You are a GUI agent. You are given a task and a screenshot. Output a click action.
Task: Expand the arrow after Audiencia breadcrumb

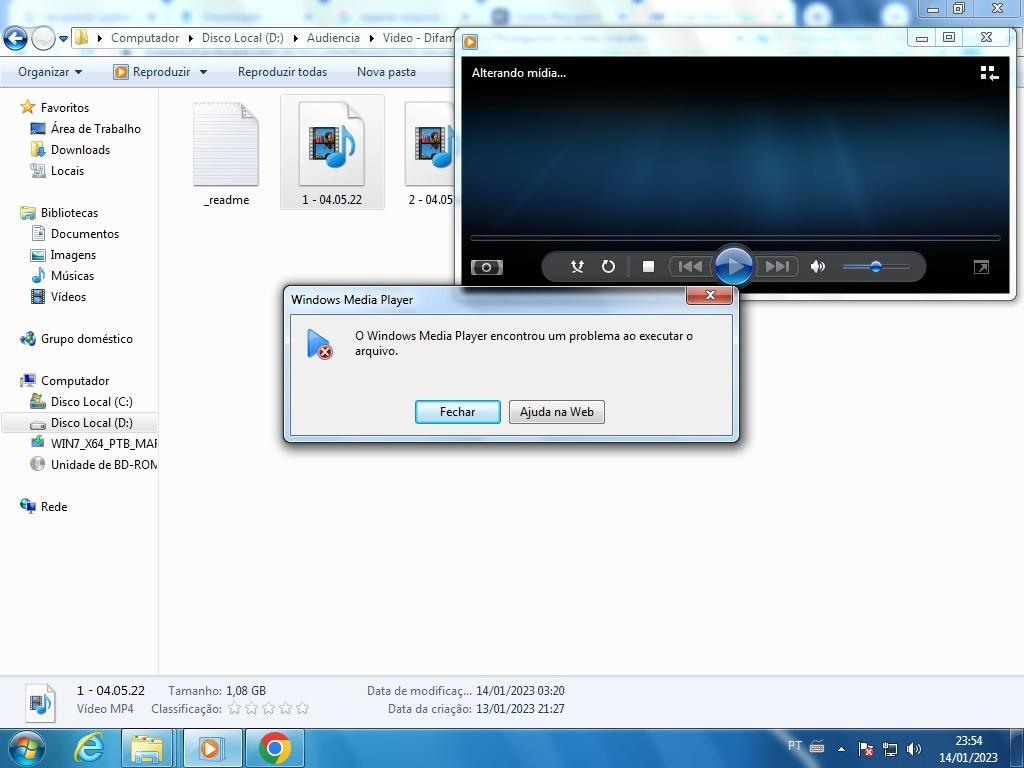pos(372,38)
